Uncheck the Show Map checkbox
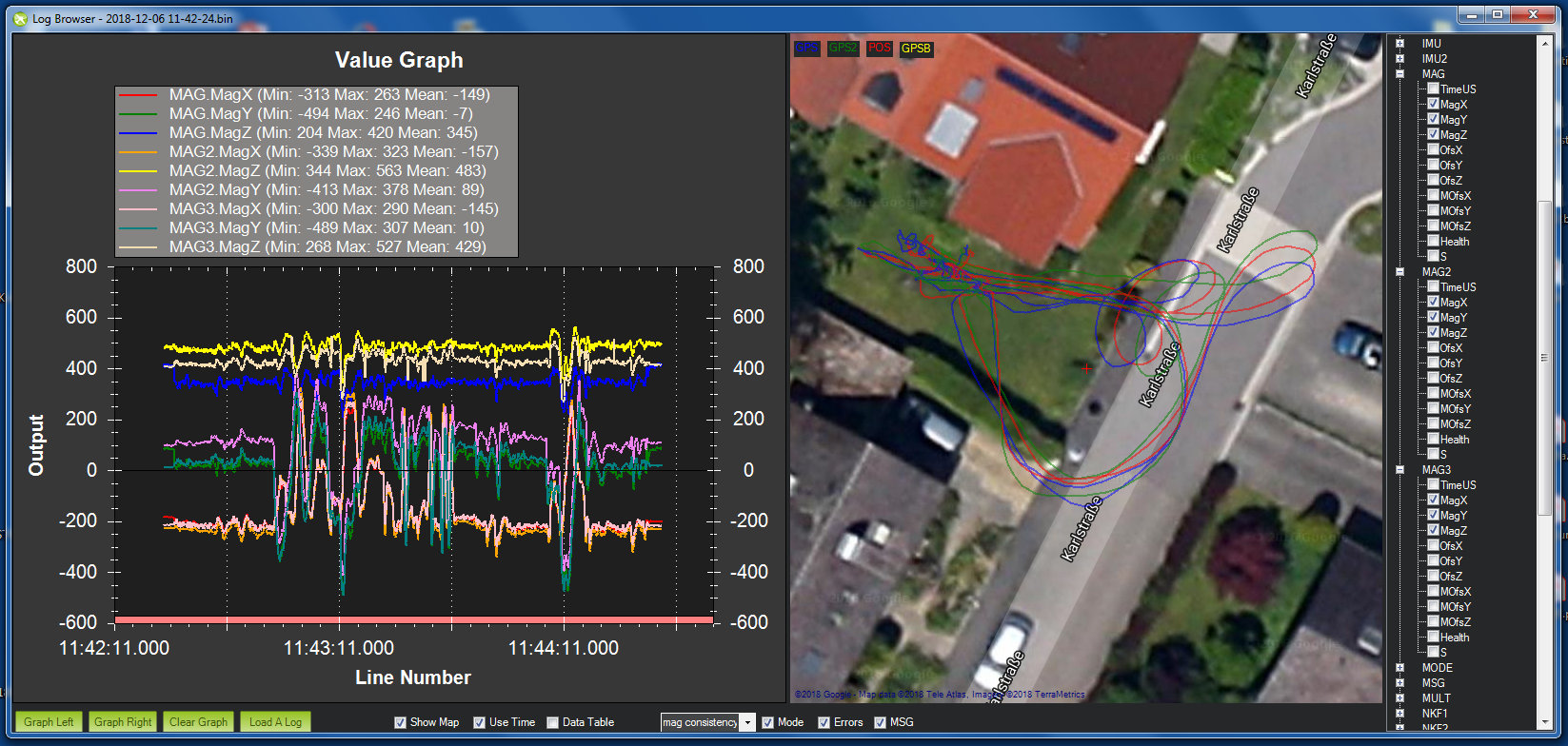Image resolution: width=1568 pixels, height=746 pixels. [x=401, y=723]
